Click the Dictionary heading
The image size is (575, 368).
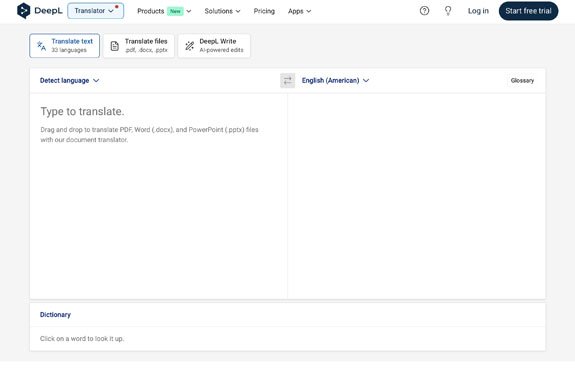tap(55, 314)
